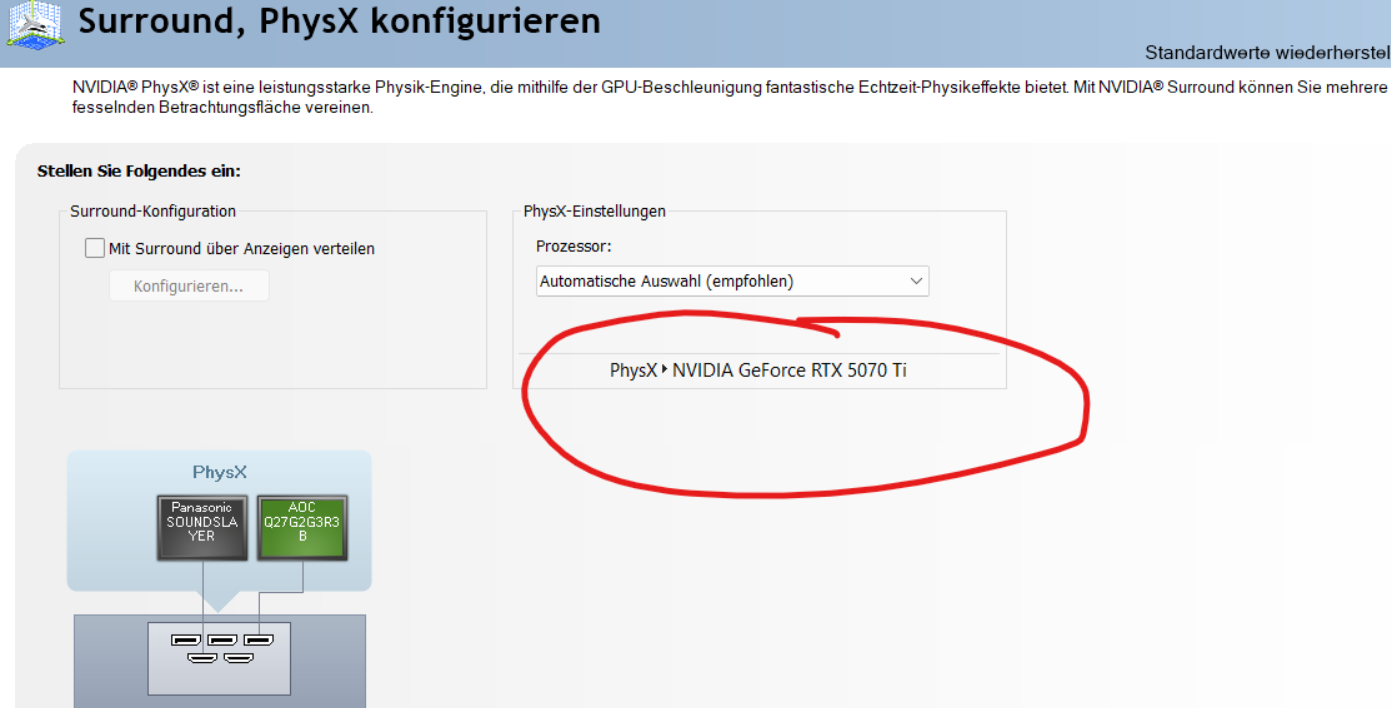Screen dimensions: 1391x708
Task: Select the Panasonic SOUNDSLAYER display icon
Action: point(201,527)
